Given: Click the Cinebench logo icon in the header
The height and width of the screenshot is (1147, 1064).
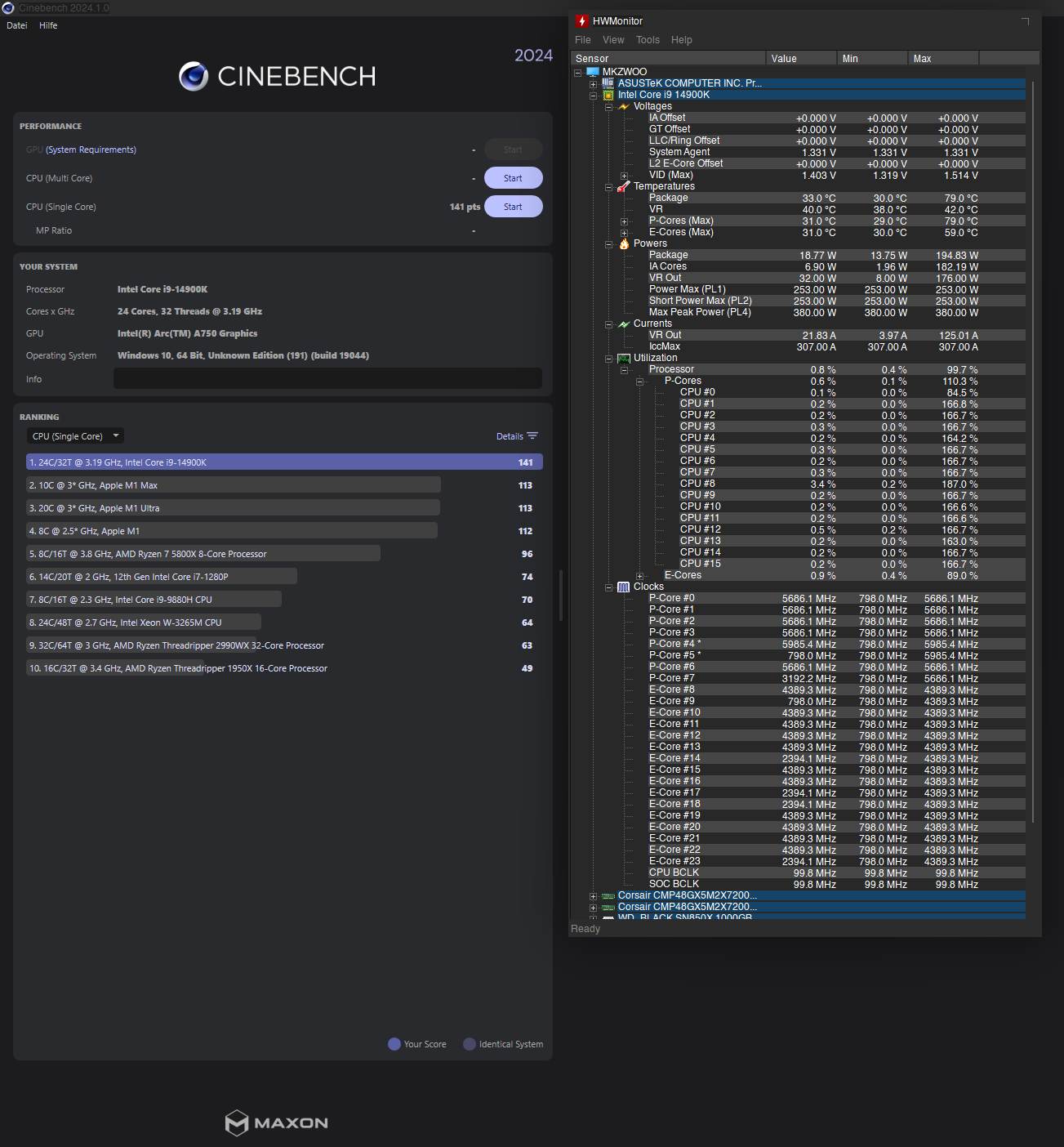Looking at the screenshot, I should pos(194,76).
